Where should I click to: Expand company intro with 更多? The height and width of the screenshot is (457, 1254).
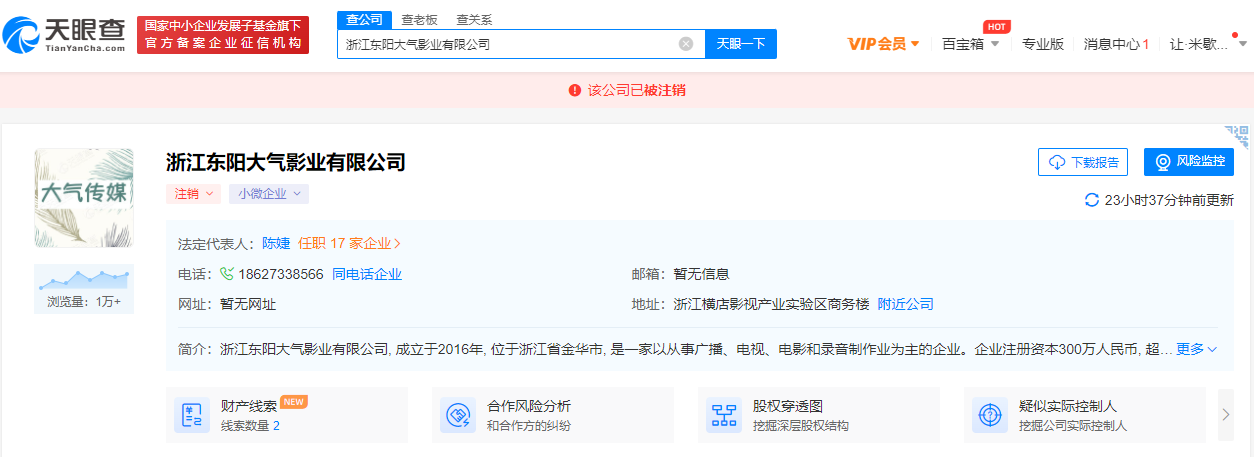(1196, 349)
